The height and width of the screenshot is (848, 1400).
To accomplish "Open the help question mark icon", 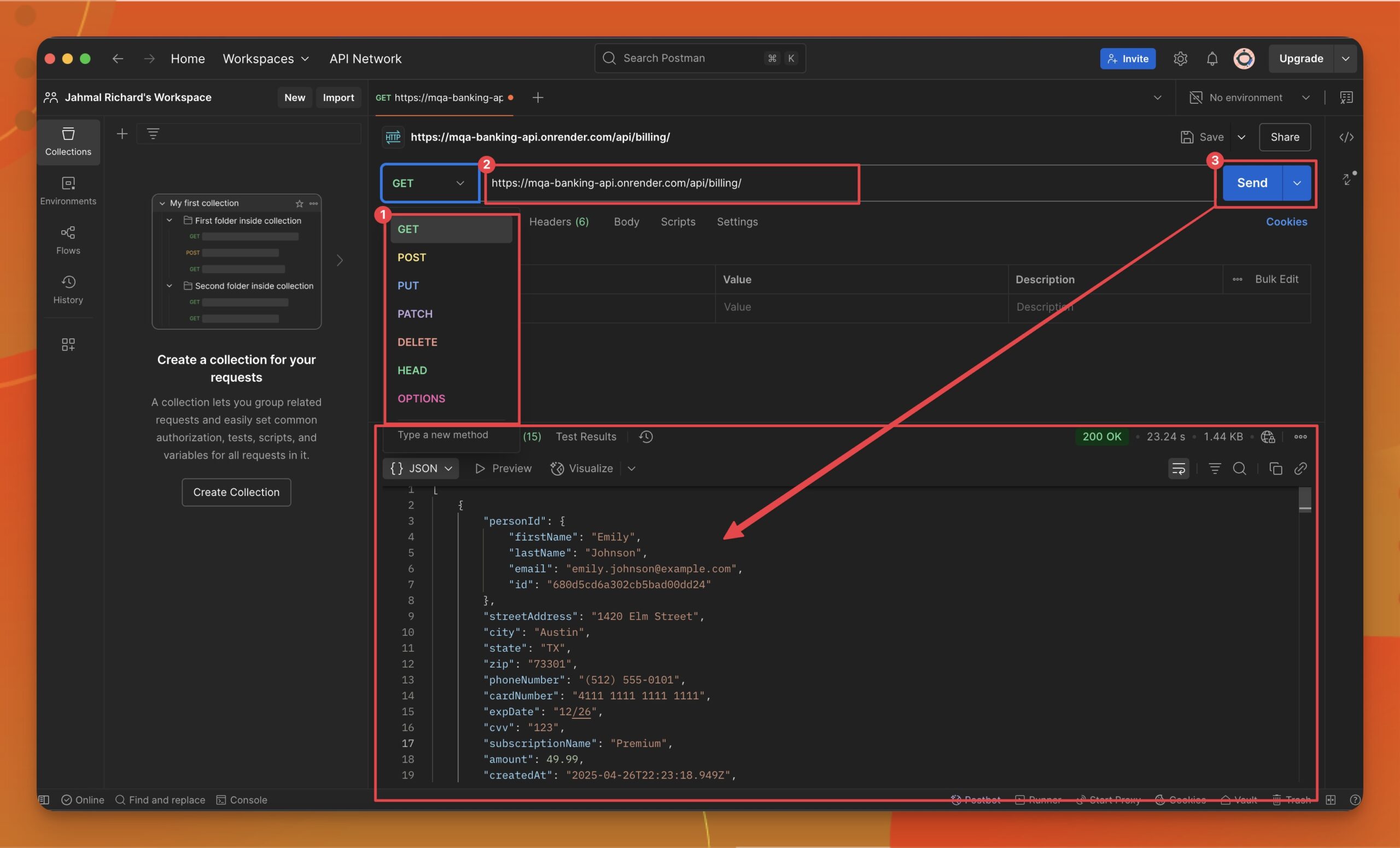I will [1355, 800].
